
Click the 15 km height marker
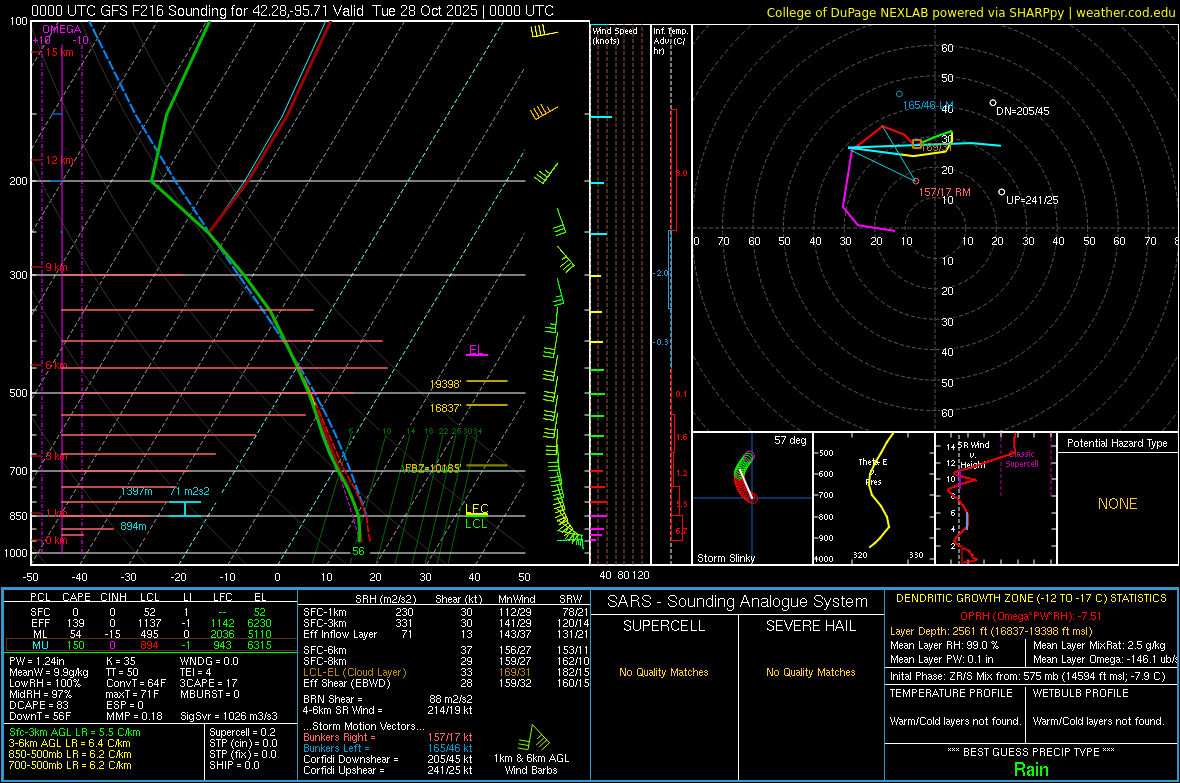[59, 52]
